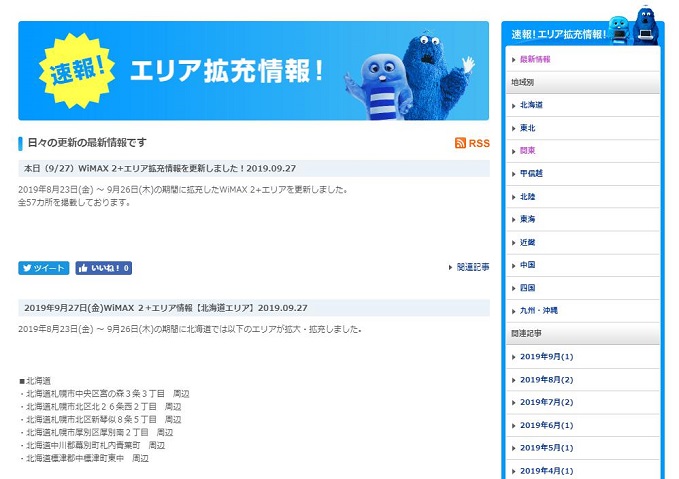Select the 甲信越 region link
The width and height of the screenshot is (679, 479).
click(x=531, y=174)
